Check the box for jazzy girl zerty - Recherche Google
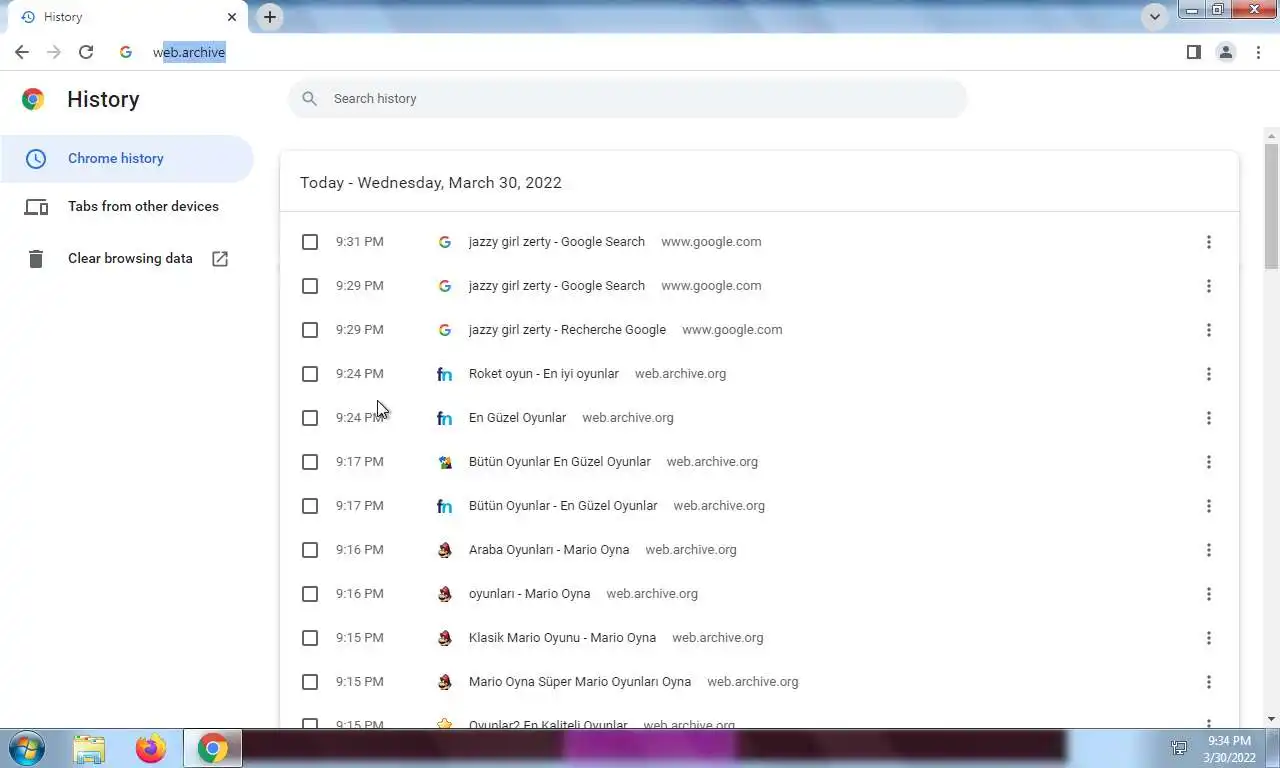 click(x=310, y=330)
